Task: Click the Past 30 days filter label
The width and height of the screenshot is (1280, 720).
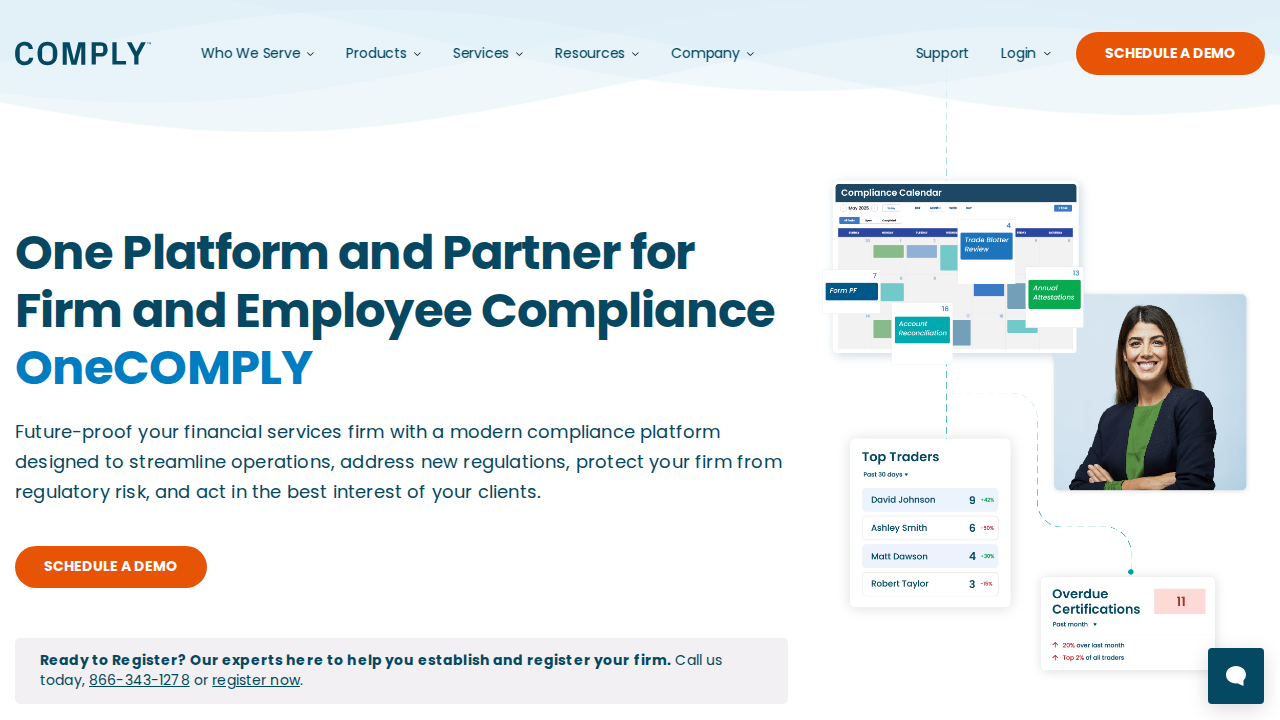Action: click(884, 474)
